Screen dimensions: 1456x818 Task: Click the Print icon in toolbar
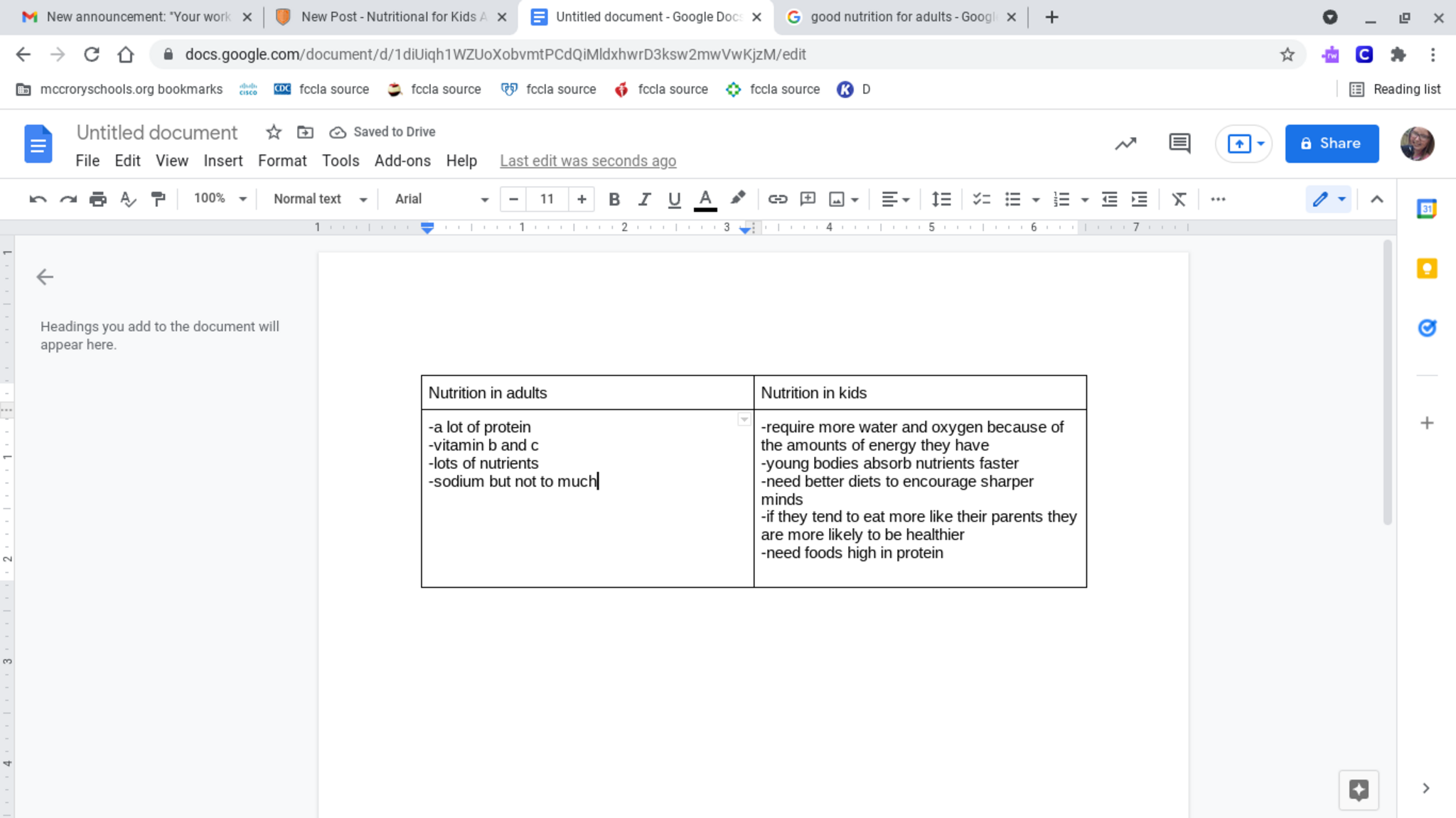pyautogui.click(x=97, y=199)
